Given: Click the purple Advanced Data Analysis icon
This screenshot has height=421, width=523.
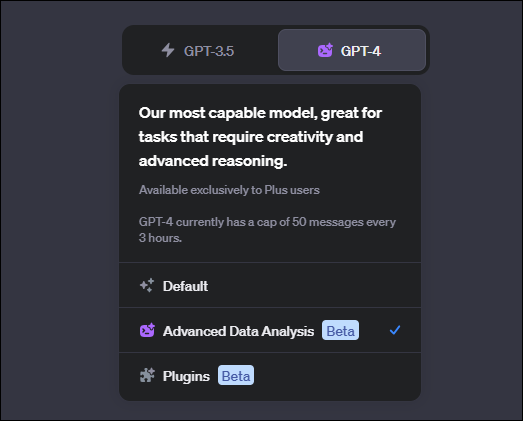Looking at the screenshot, I should coord(147,330).
